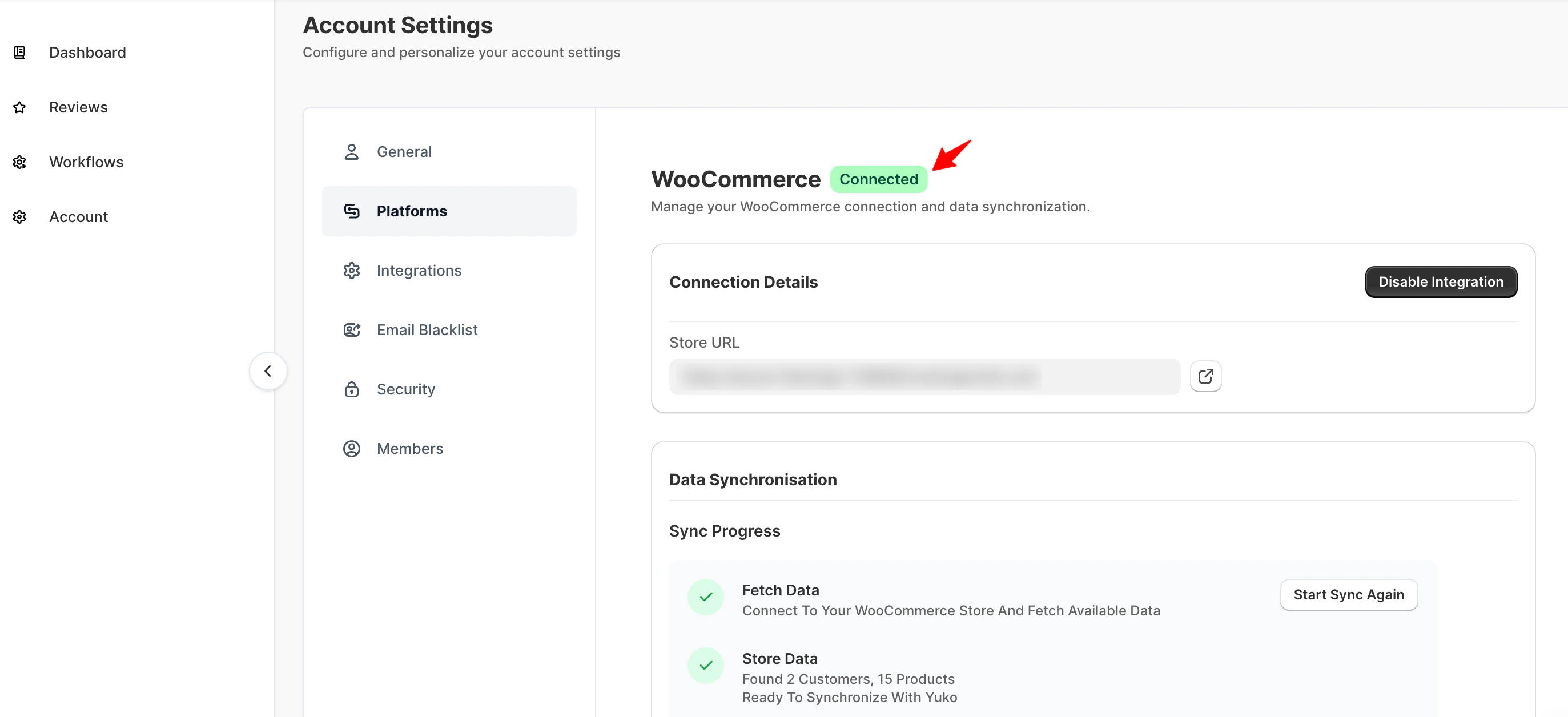Click Store Data green checkmark
The height and width of the screenshot is (717, 1568).
(x=705, y=665)
